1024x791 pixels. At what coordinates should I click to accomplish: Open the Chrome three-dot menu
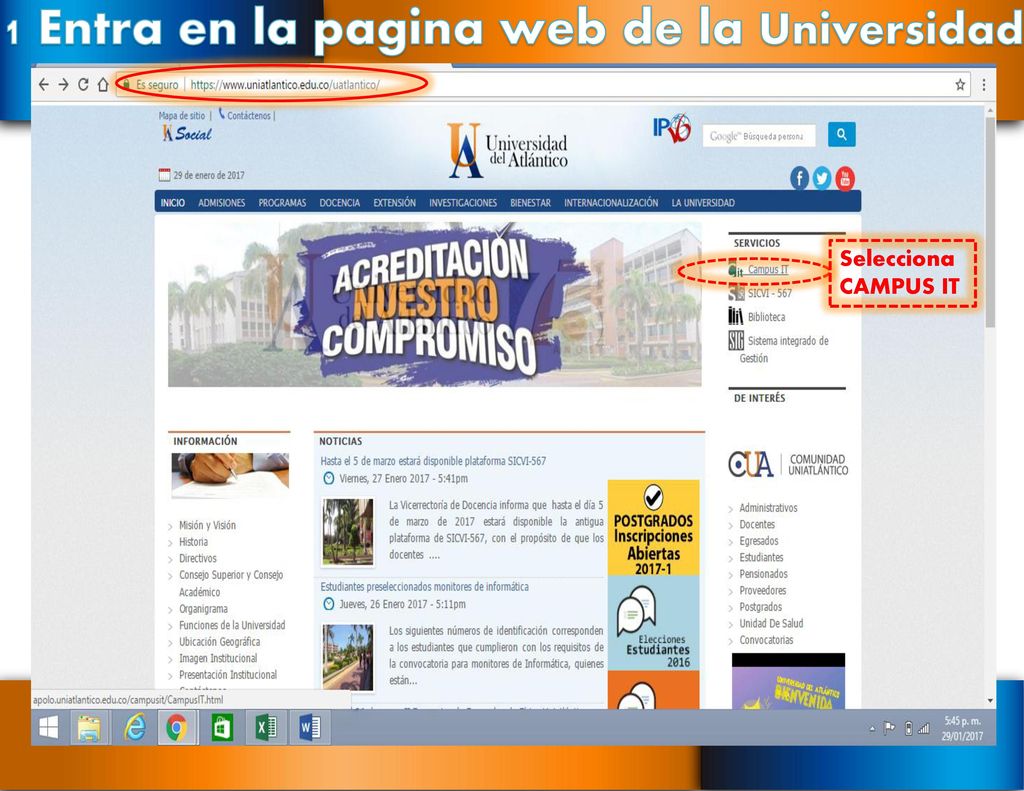[x=984, y=84]
